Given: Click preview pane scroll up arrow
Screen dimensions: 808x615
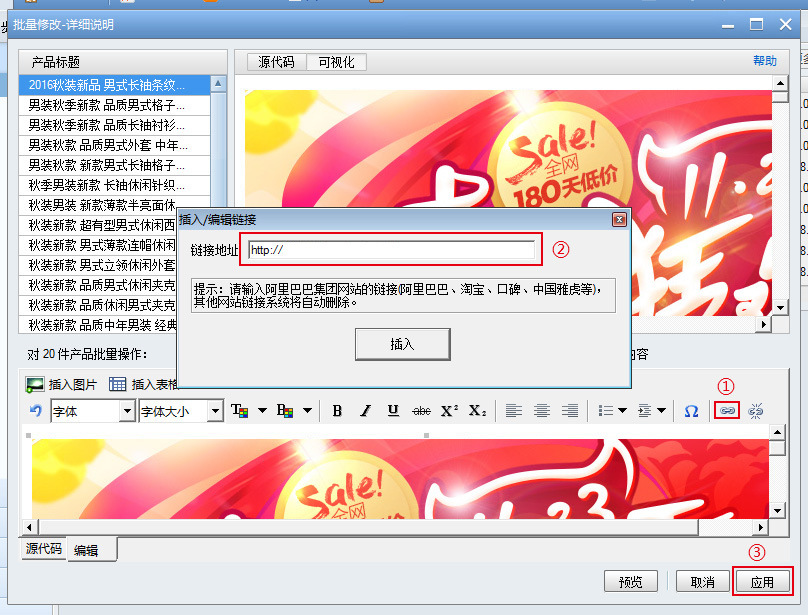Looking at the screenshot, I should 780,83.
